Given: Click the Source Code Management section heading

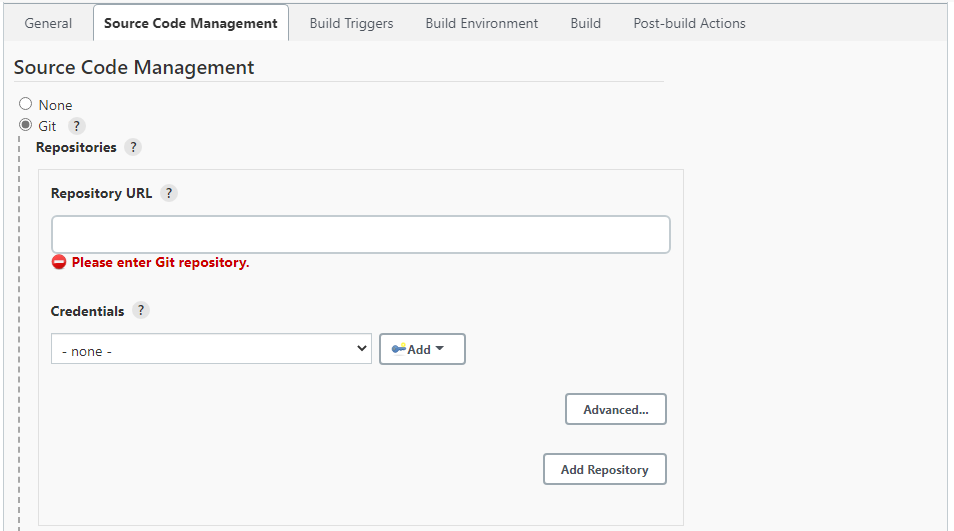Looking at the screenshot, I should 134,67.
